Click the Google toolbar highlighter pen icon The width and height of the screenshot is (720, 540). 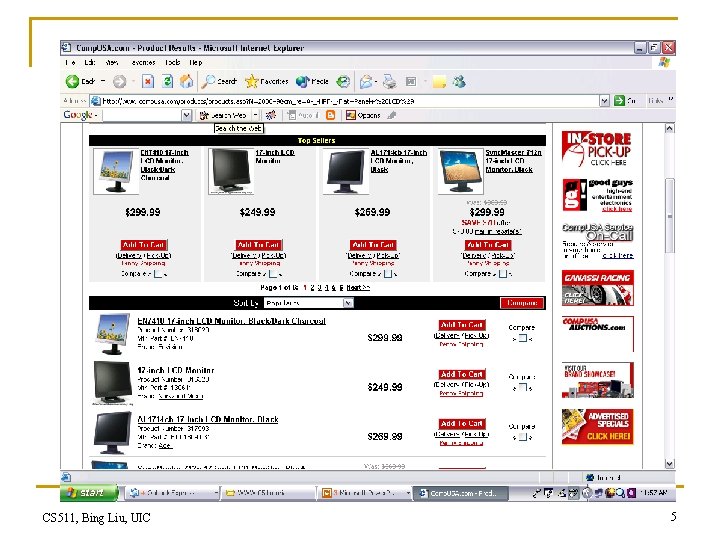(x=392, y=115)
